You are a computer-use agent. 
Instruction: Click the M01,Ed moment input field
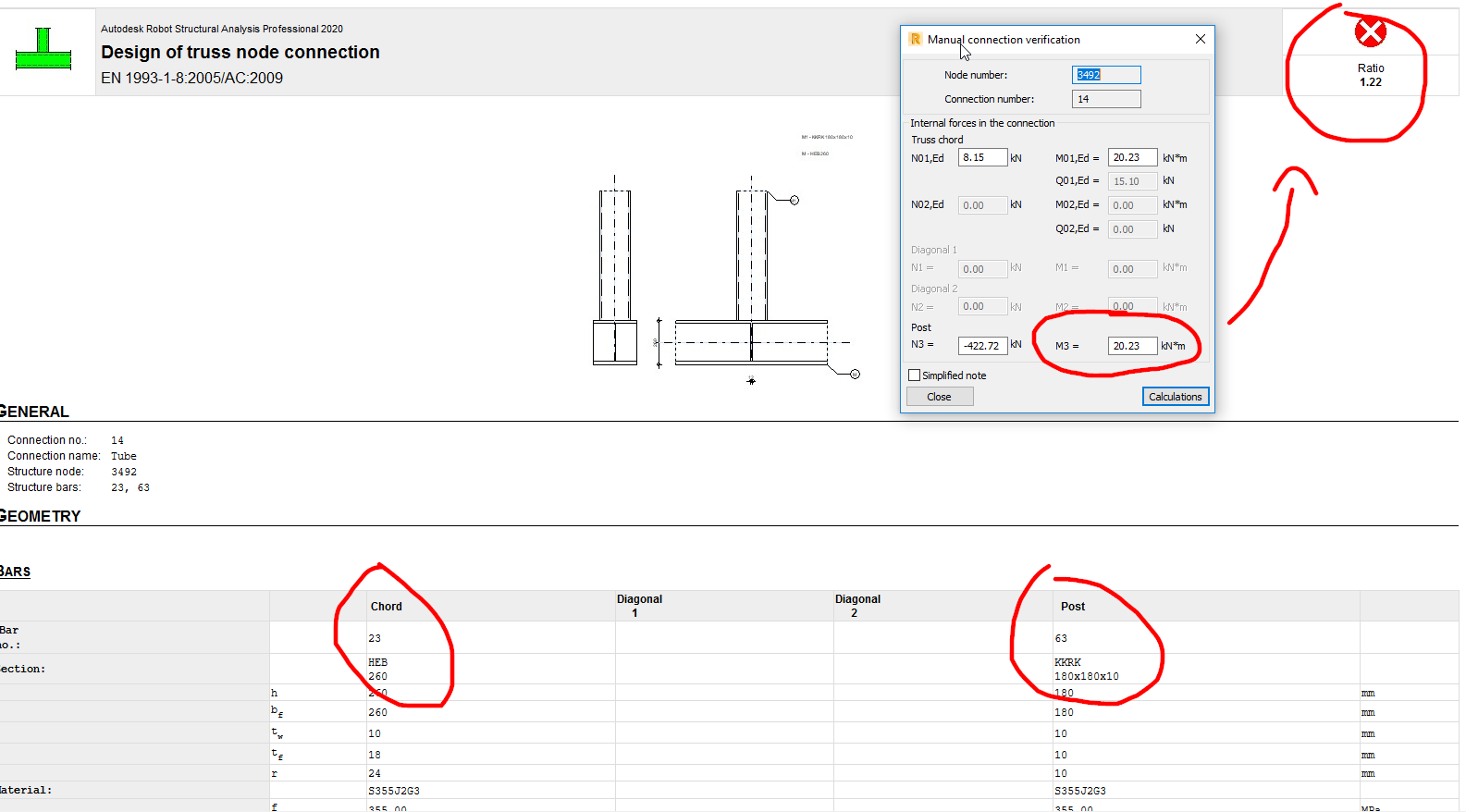(1132, 157)
